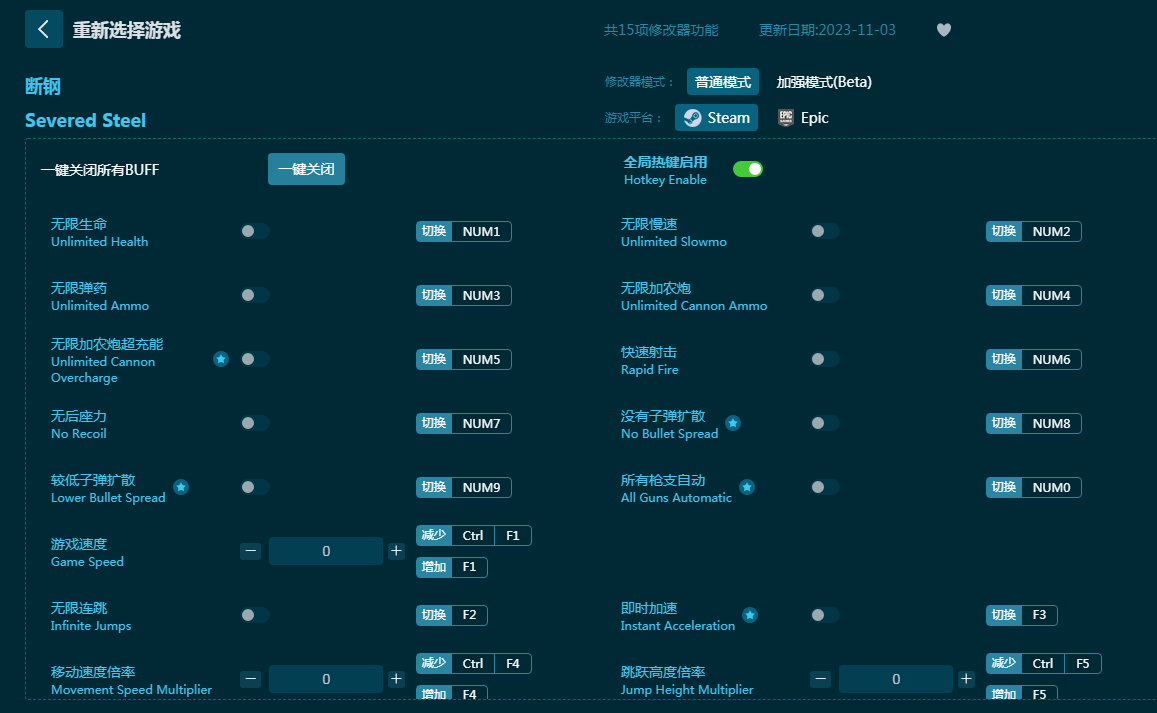Viewport: 1157px width, 713px height.
Task: Click star icon beside No Bullet Spread
Action: click(733, 423)
